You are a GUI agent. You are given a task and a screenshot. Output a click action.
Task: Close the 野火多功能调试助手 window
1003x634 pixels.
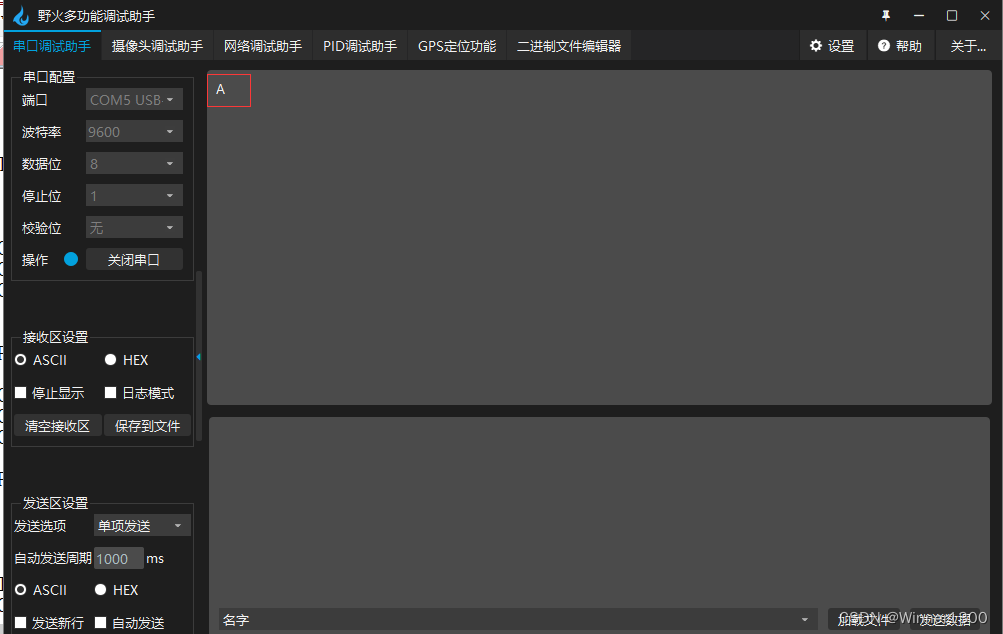985,15
